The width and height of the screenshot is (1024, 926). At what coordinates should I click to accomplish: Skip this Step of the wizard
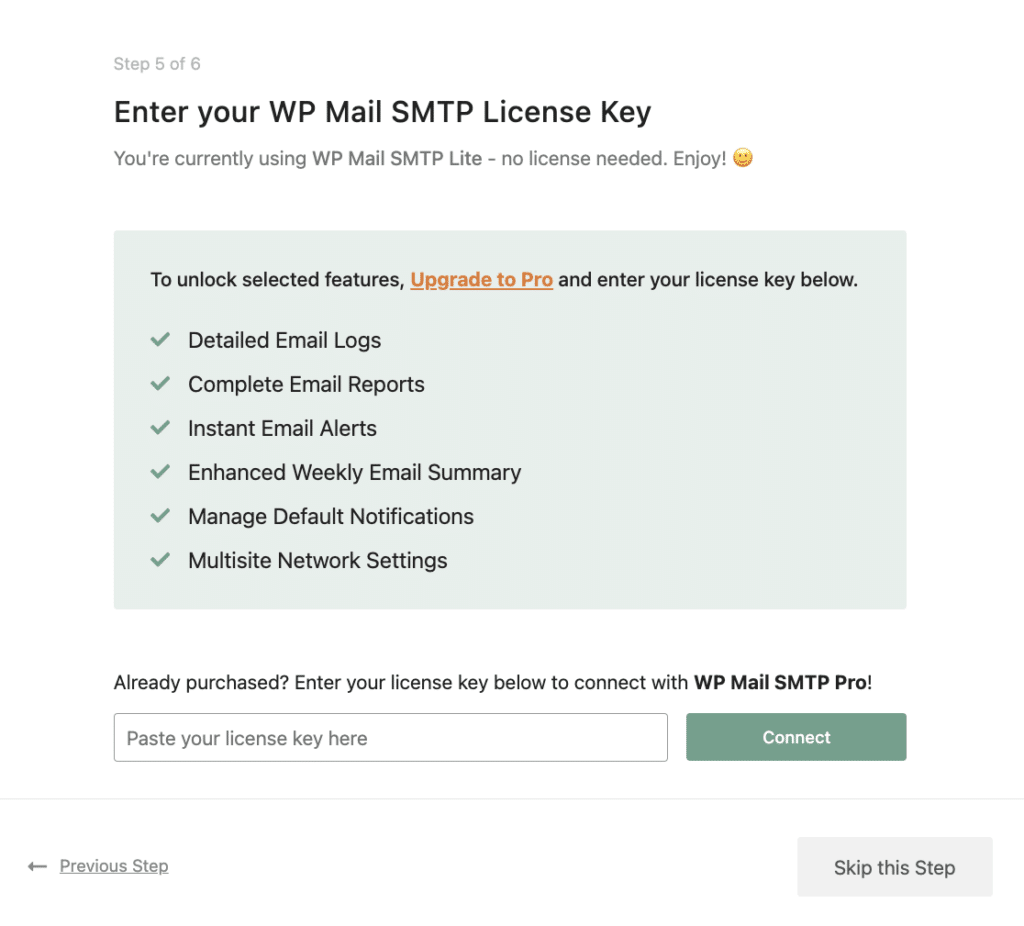pyautogui.click(x=894, y=867)
